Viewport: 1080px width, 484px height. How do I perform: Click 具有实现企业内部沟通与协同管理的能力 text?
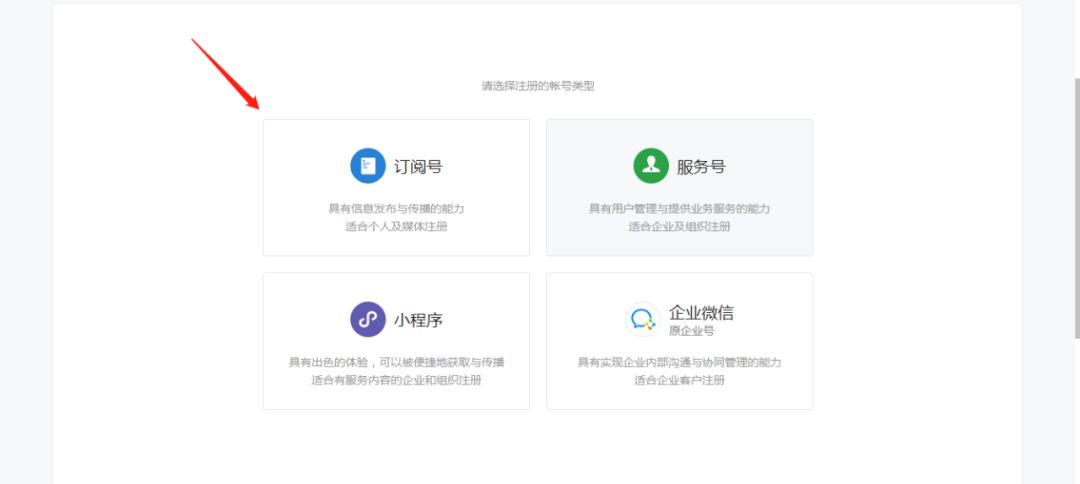tap(679, 362)
